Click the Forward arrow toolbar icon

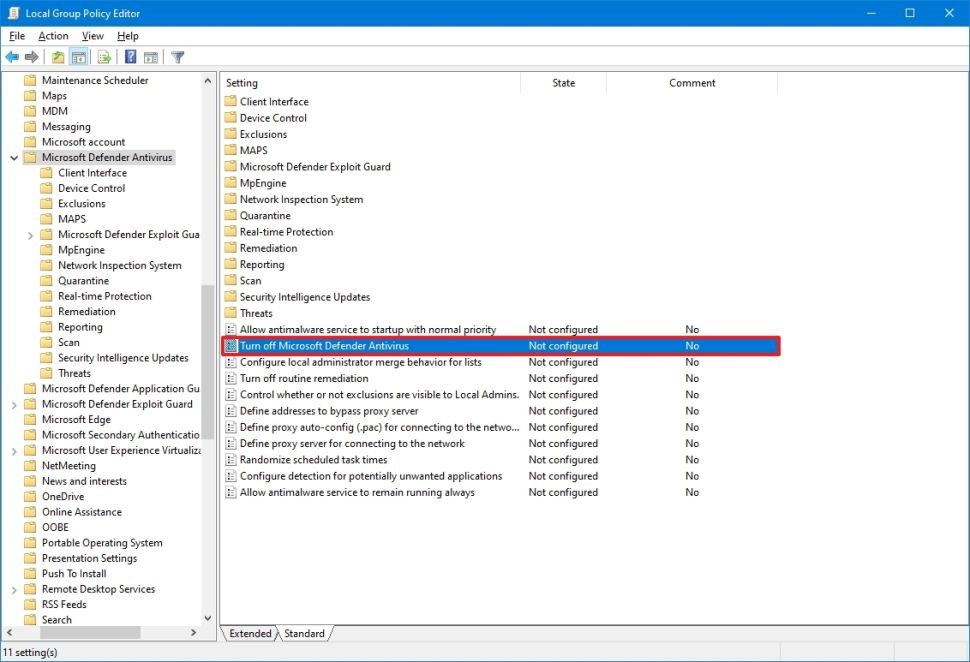click(x=32, y=57)
